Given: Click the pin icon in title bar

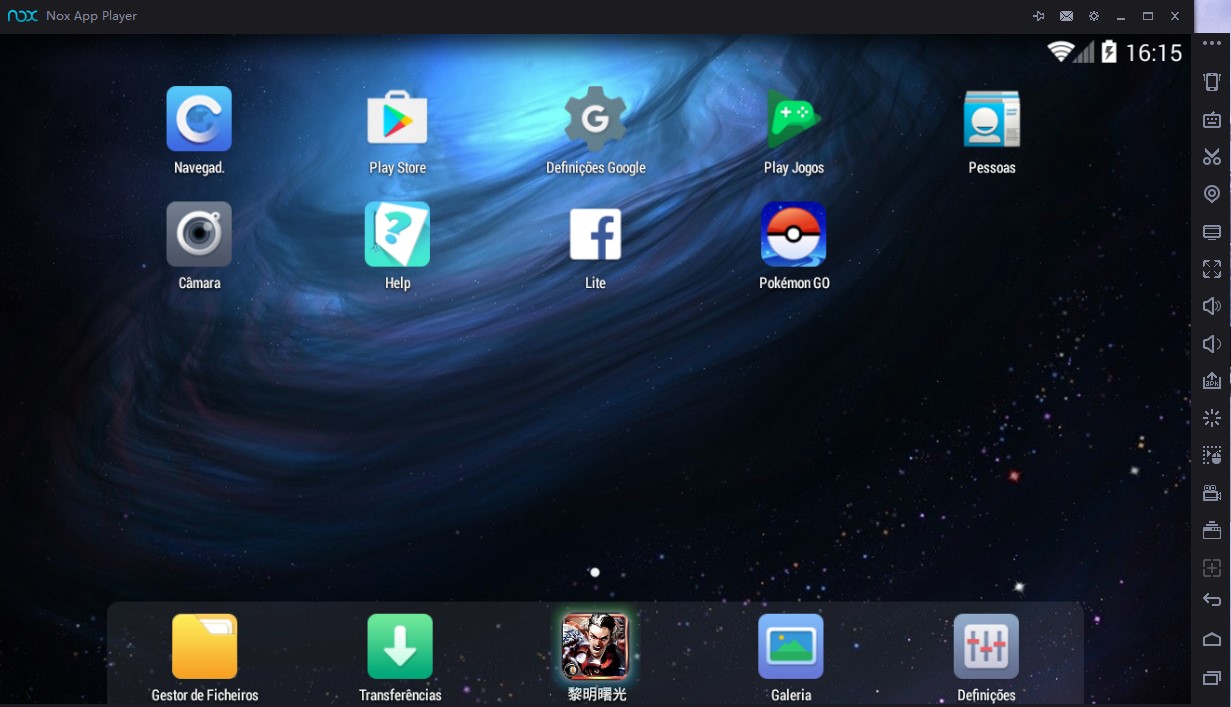Looking at the screenshot, I should coord(1039,16).
